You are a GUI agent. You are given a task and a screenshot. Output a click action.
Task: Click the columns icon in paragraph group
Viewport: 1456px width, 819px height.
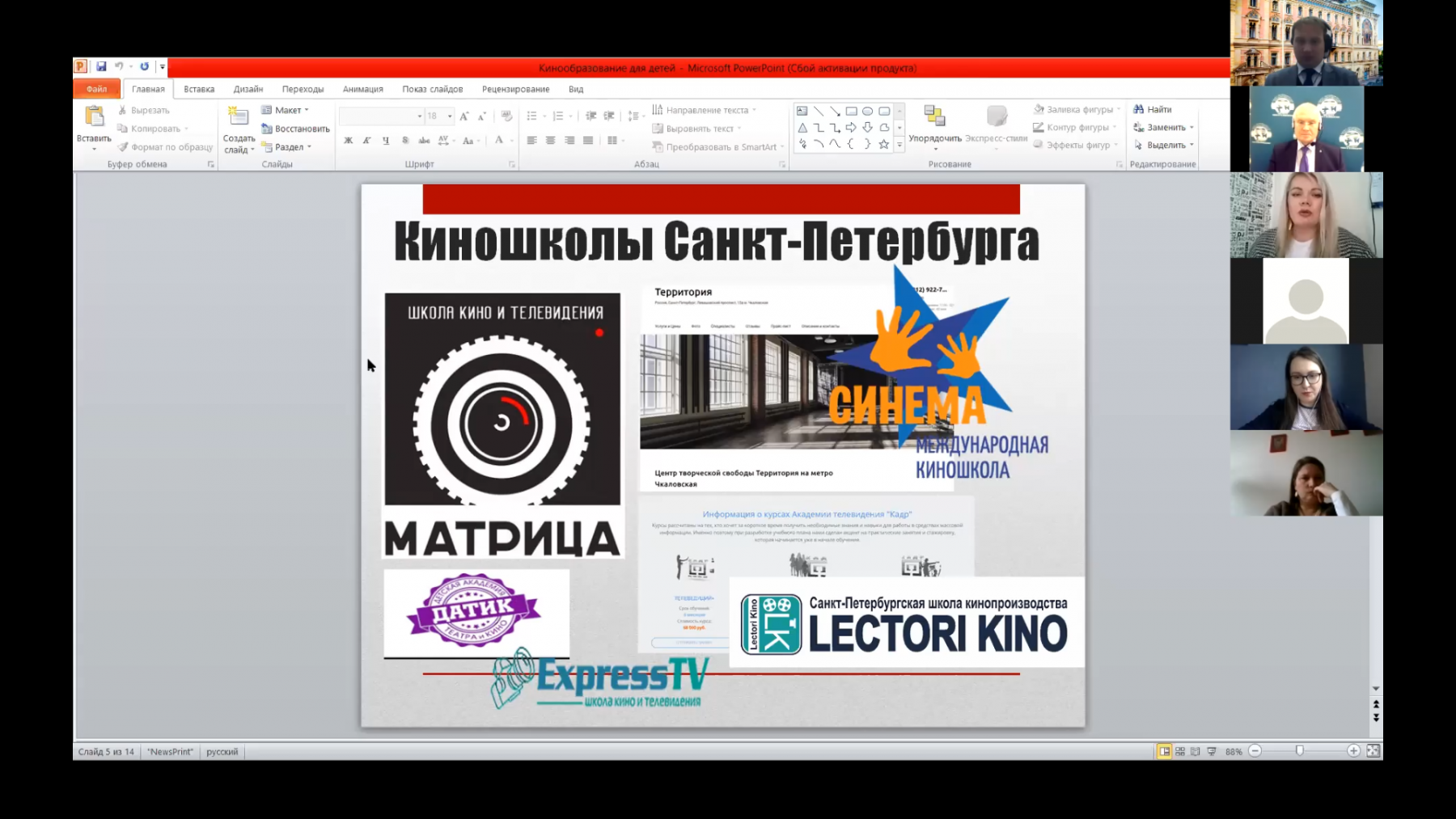(x=613, y=141)
